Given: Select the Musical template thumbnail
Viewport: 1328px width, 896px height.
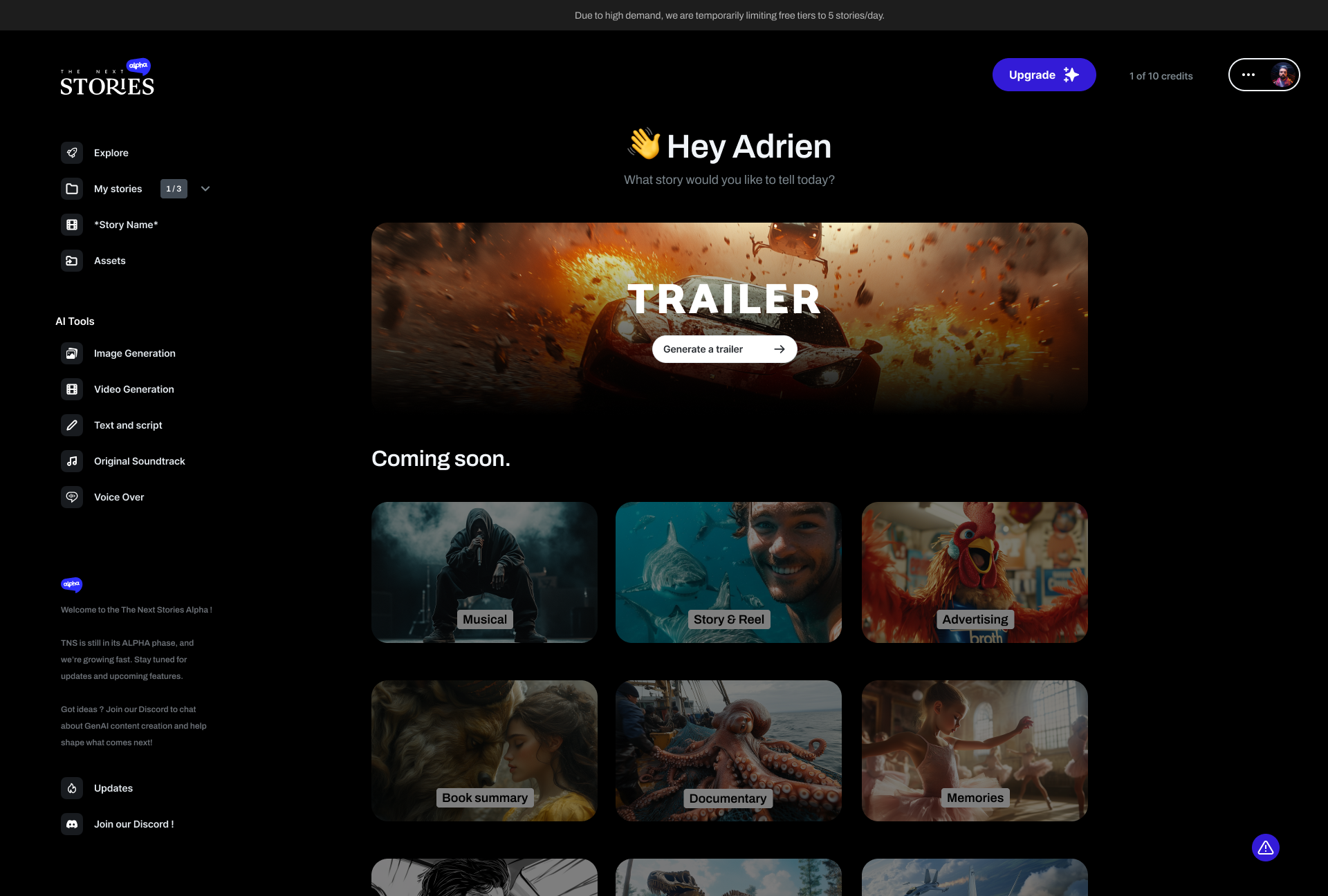Looking at the screenshot, I should (484, 572).
